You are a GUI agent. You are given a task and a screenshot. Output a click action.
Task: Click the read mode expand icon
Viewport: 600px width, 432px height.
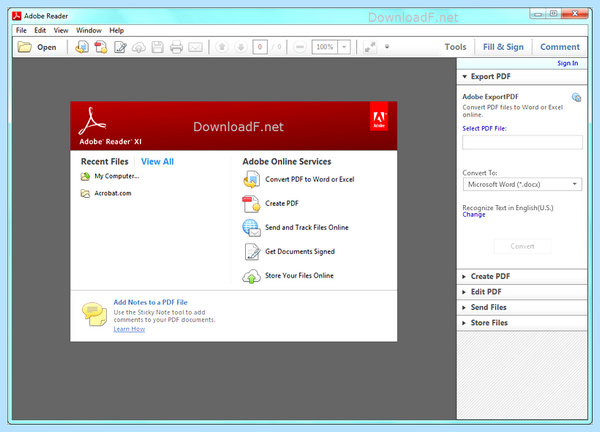point(370,47)
